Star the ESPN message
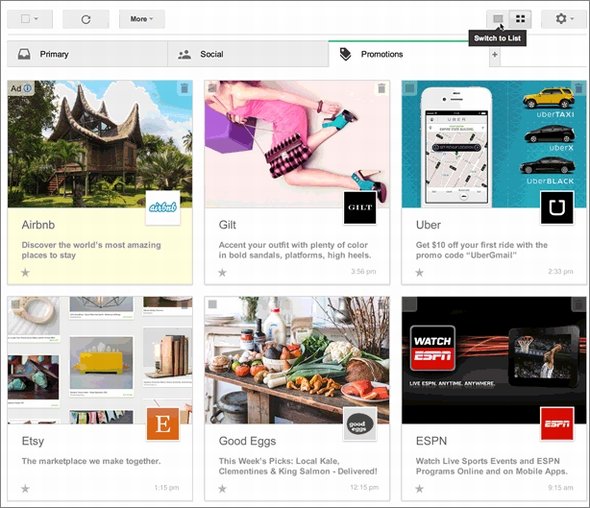Screen dimensions: 590x508 (419, 488)
